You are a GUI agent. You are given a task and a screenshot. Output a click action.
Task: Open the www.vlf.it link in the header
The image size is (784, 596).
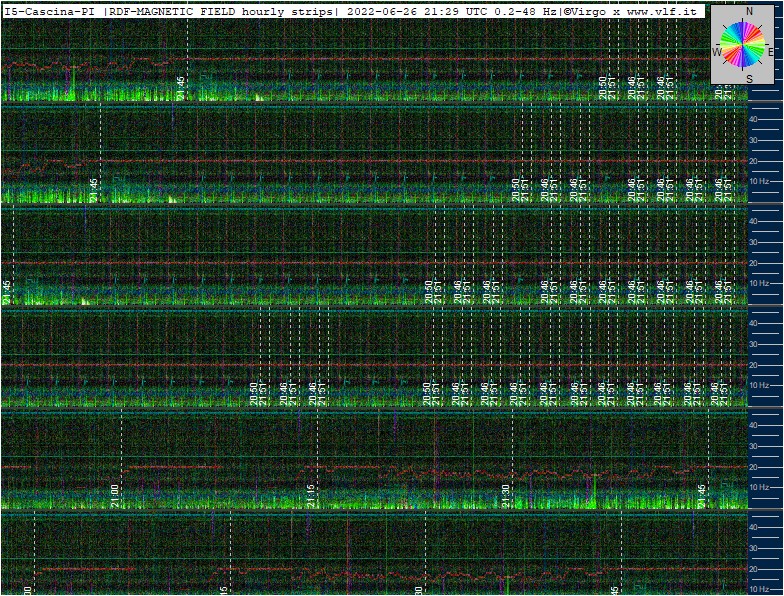tap(661, 12)
